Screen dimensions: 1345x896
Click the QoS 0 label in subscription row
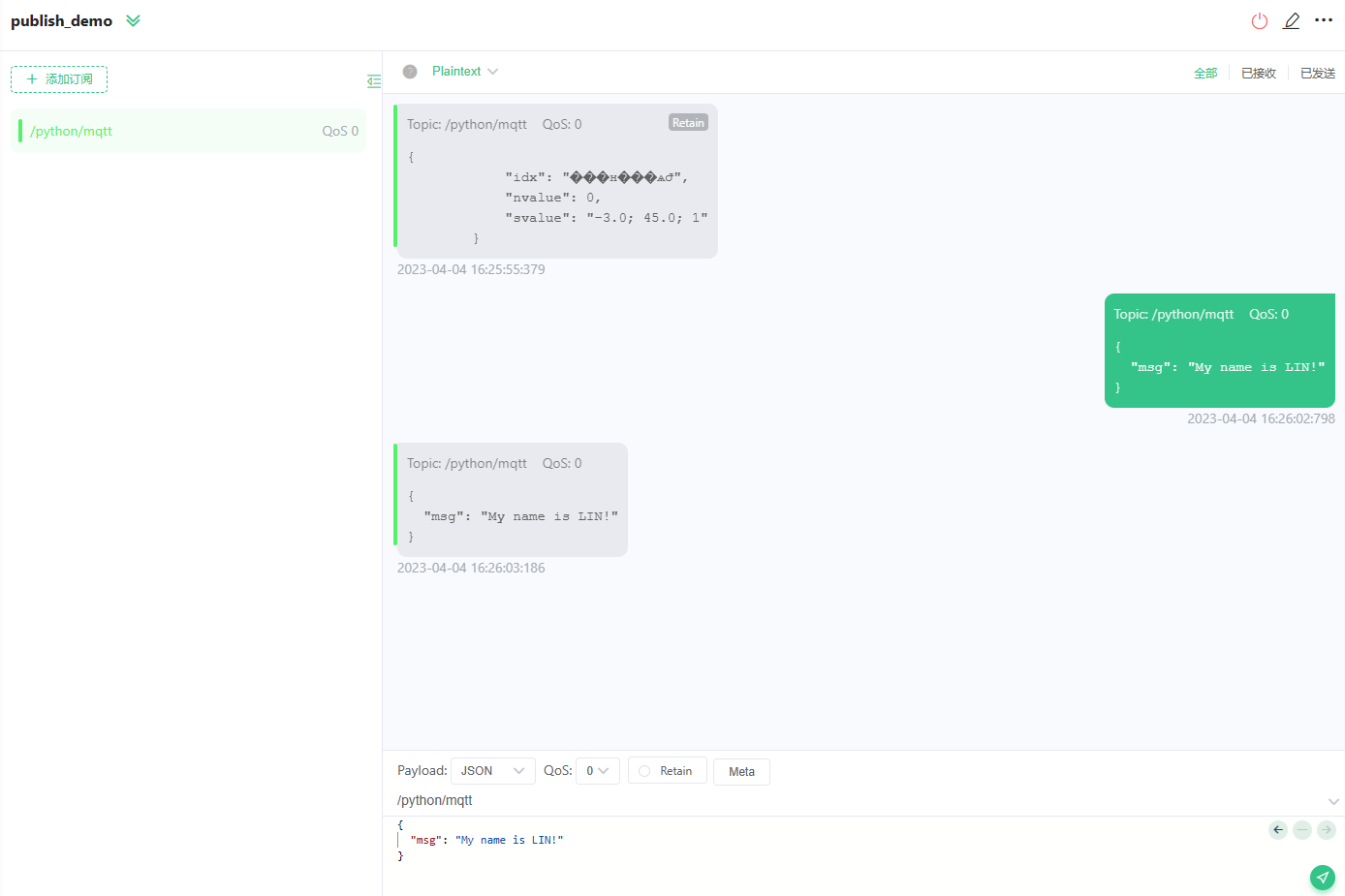click(x=340, y=131)
